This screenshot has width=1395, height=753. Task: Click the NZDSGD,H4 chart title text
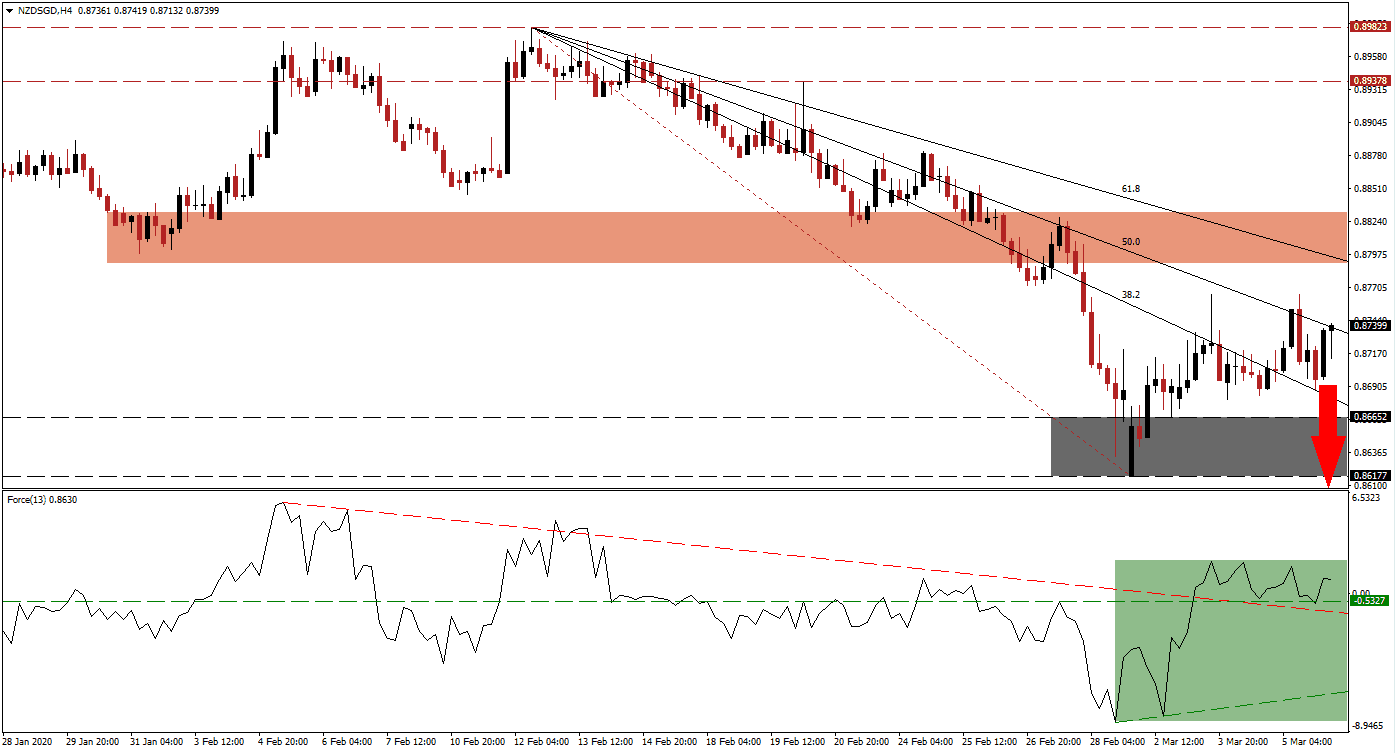43,9
